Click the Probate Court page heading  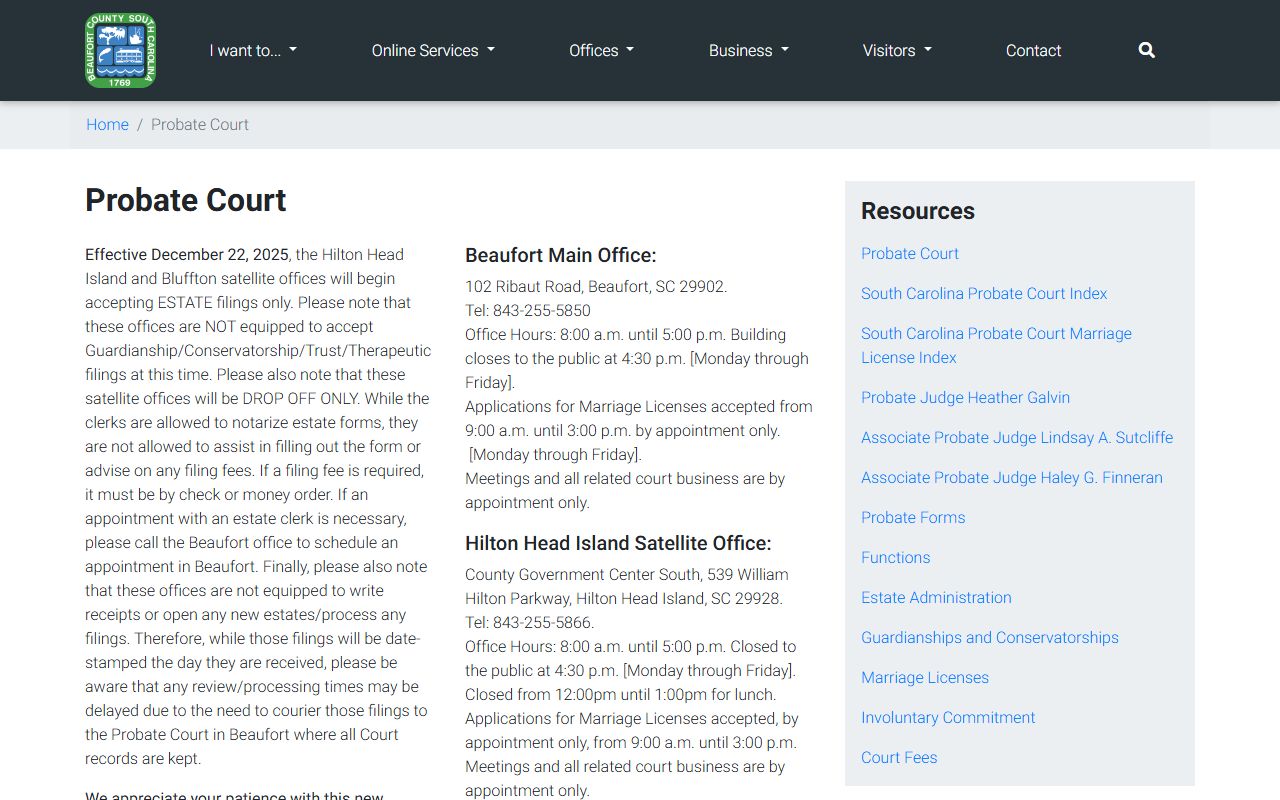click(x=186, y=200)
